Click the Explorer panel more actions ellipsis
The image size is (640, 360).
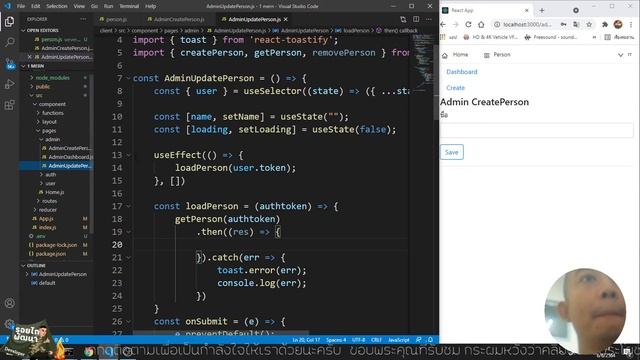[83, 19]
